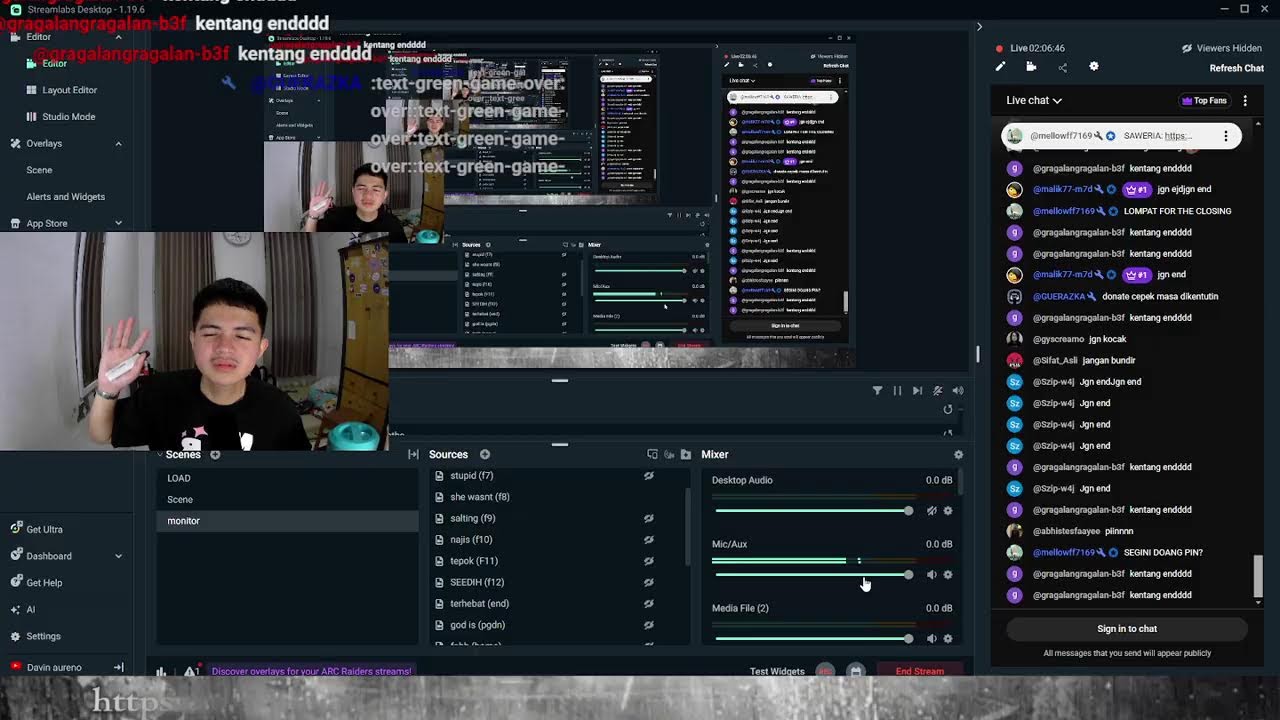Screen dimensions: 1280x720
Task: Open the Scene overlays sidebar item
Action: pyautogui.click(x=39, y=170)
